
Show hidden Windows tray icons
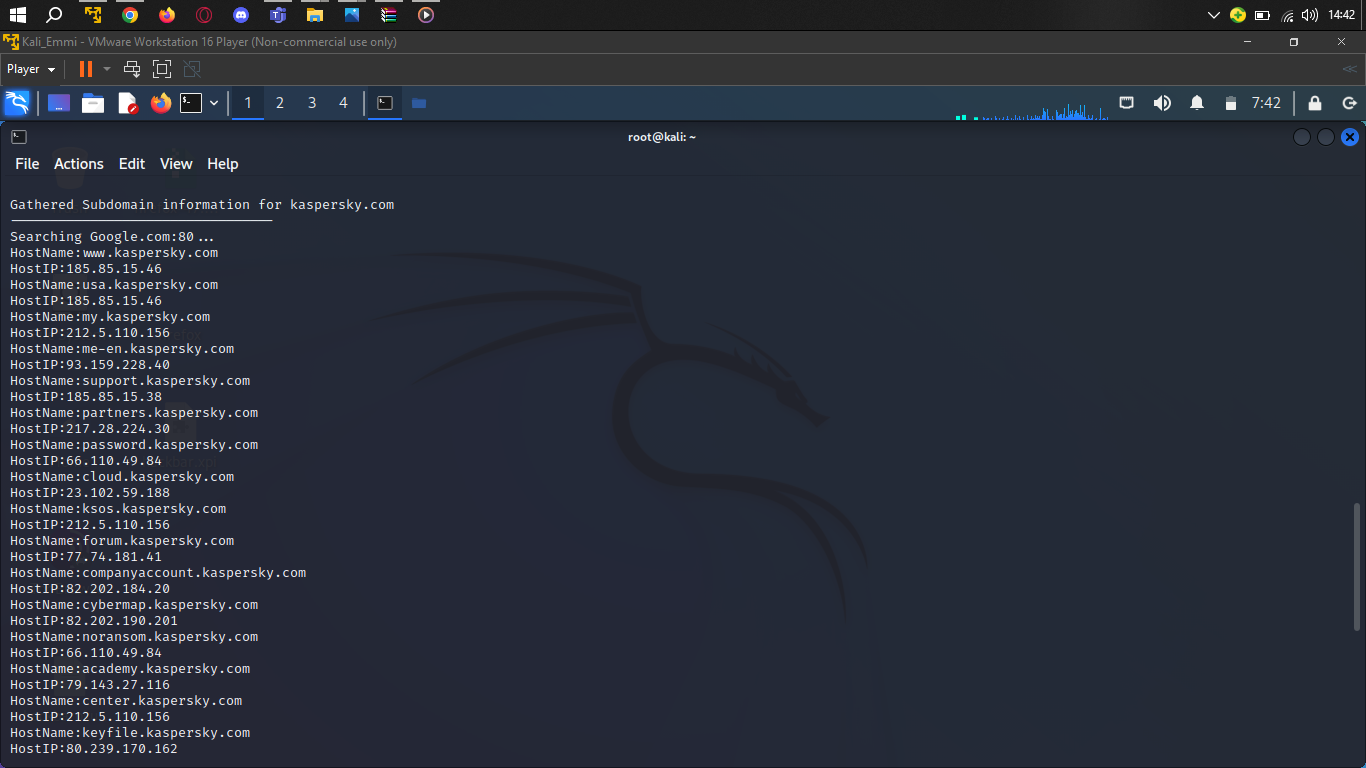coord(1214,15)
